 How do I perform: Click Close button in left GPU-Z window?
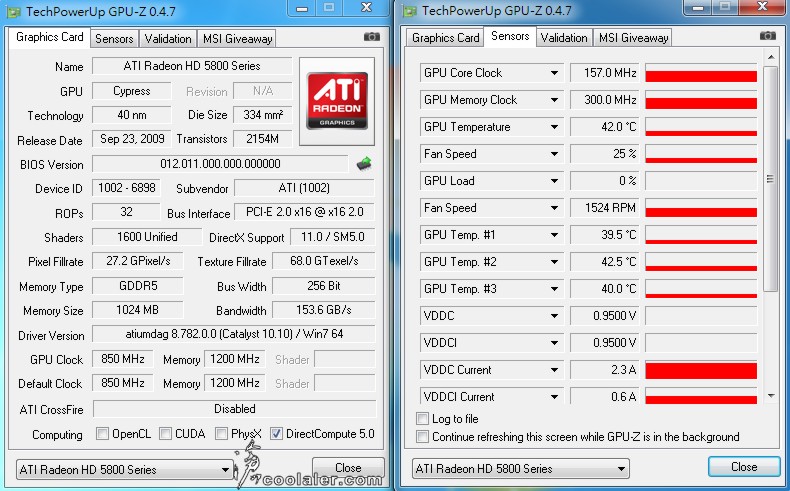click(348, 468)
